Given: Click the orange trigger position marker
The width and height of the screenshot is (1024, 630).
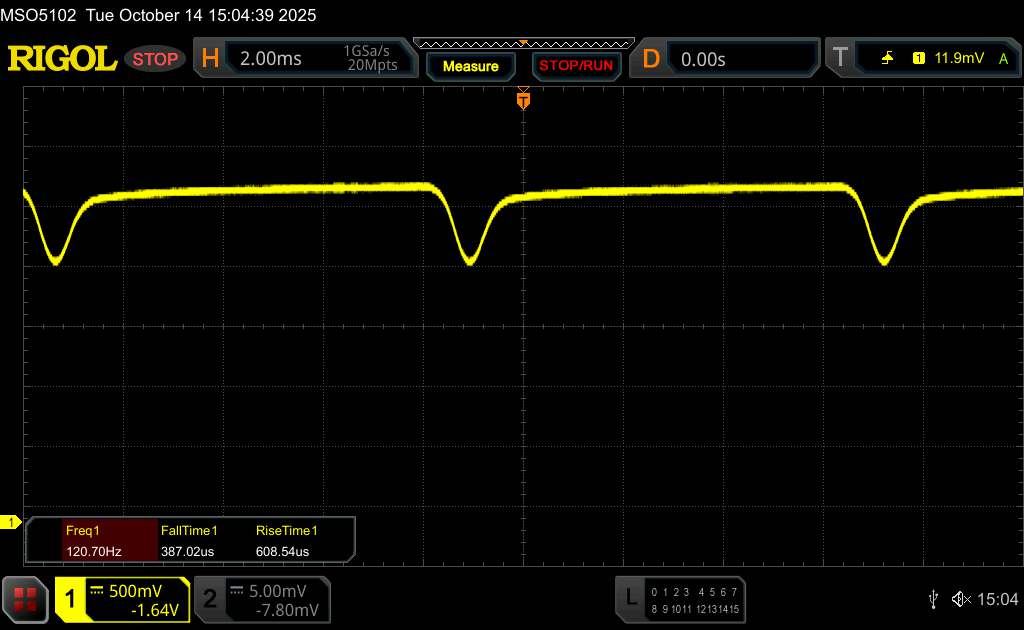Looking at the screenshot, I should click(523, 100).
